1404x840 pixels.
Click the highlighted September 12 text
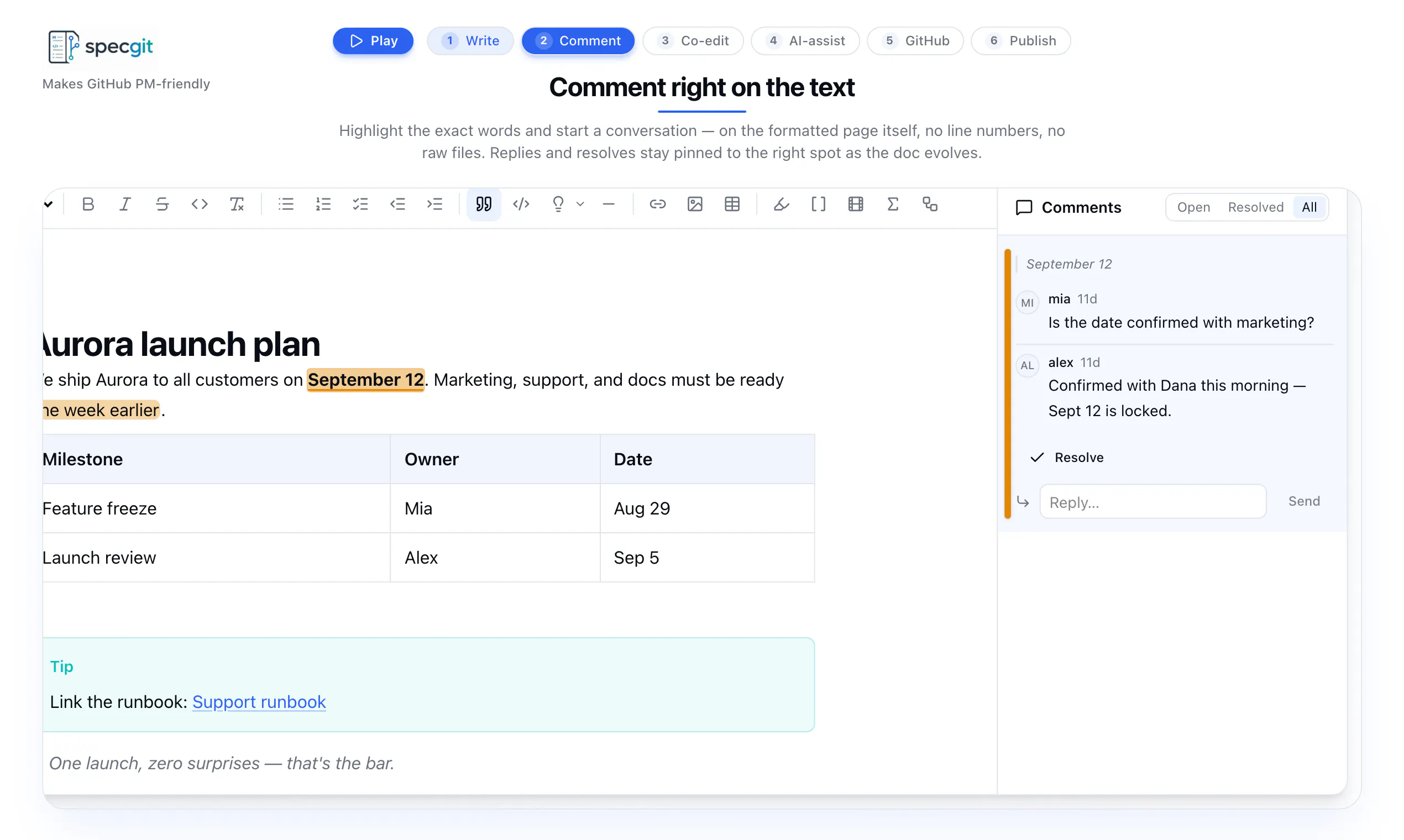[366, 380]
